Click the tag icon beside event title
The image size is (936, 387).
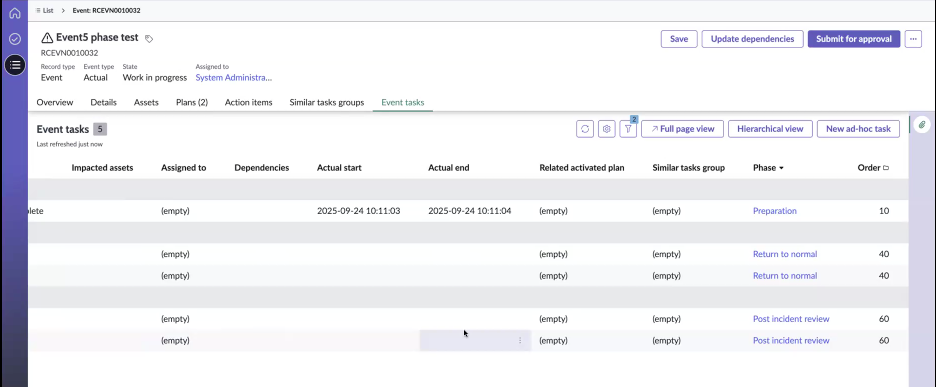click(149, 38)
